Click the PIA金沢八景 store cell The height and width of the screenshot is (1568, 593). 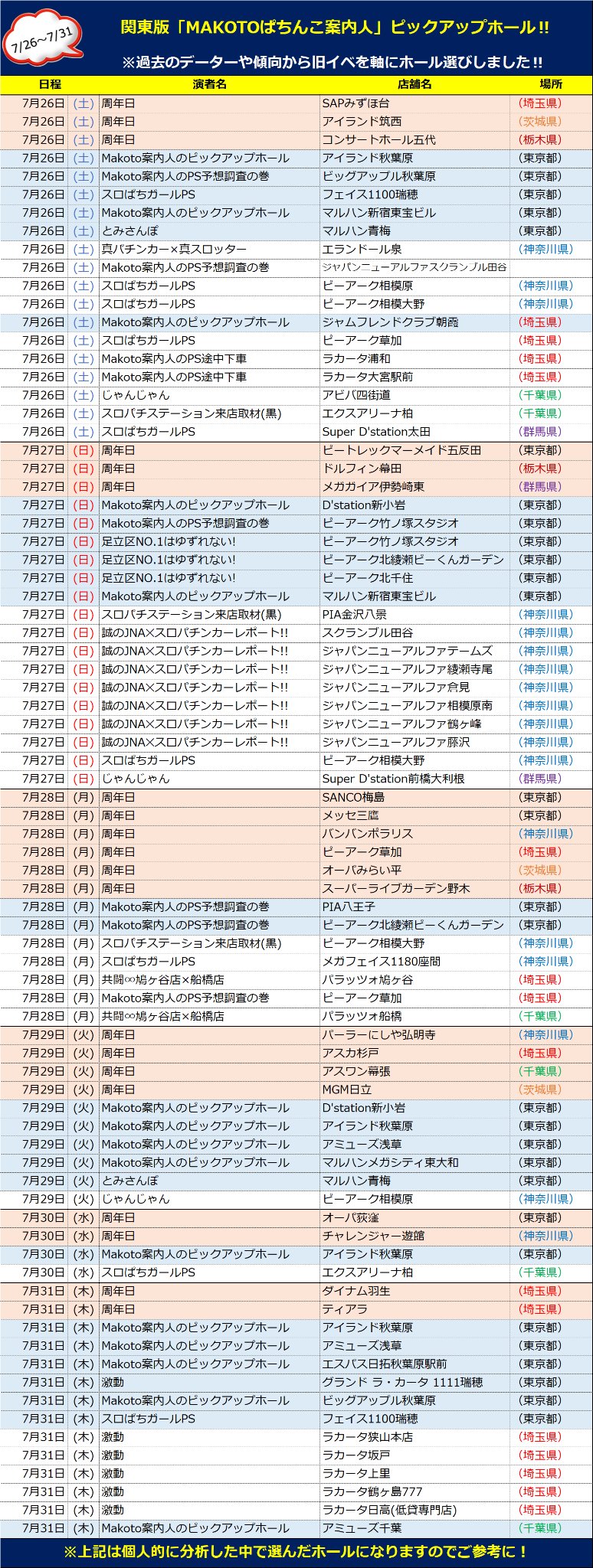(414, 614)
